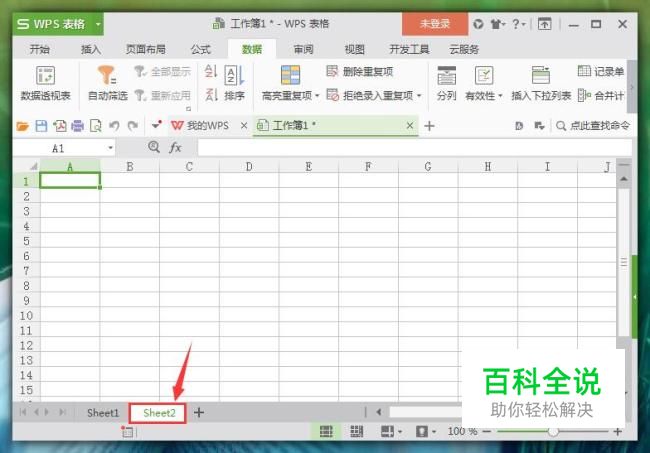The width and height of the screenshot is (650, 453).
Task: Sort descending with the Z-A icon
Action: 211,95
